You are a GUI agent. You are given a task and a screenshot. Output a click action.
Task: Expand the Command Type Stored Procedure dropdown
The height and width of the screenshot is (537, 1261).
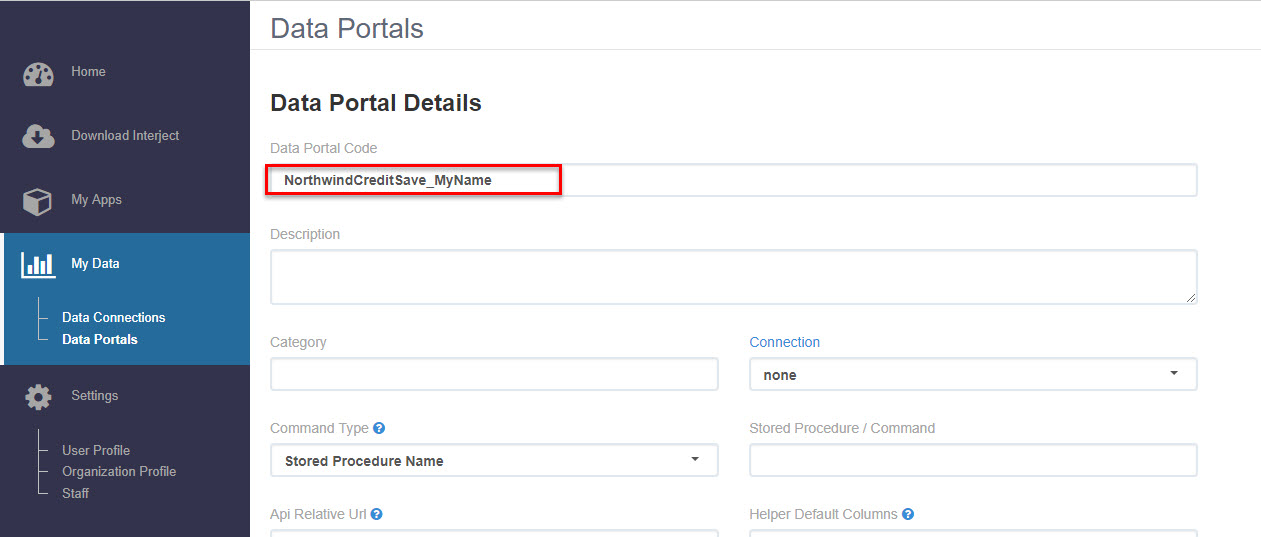494,461
